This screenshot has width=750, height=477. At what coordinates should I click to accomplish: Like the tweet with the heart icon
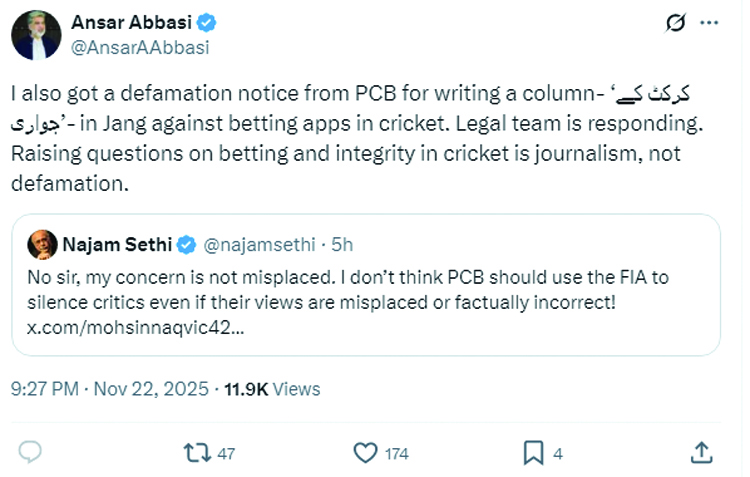[367, 453]
